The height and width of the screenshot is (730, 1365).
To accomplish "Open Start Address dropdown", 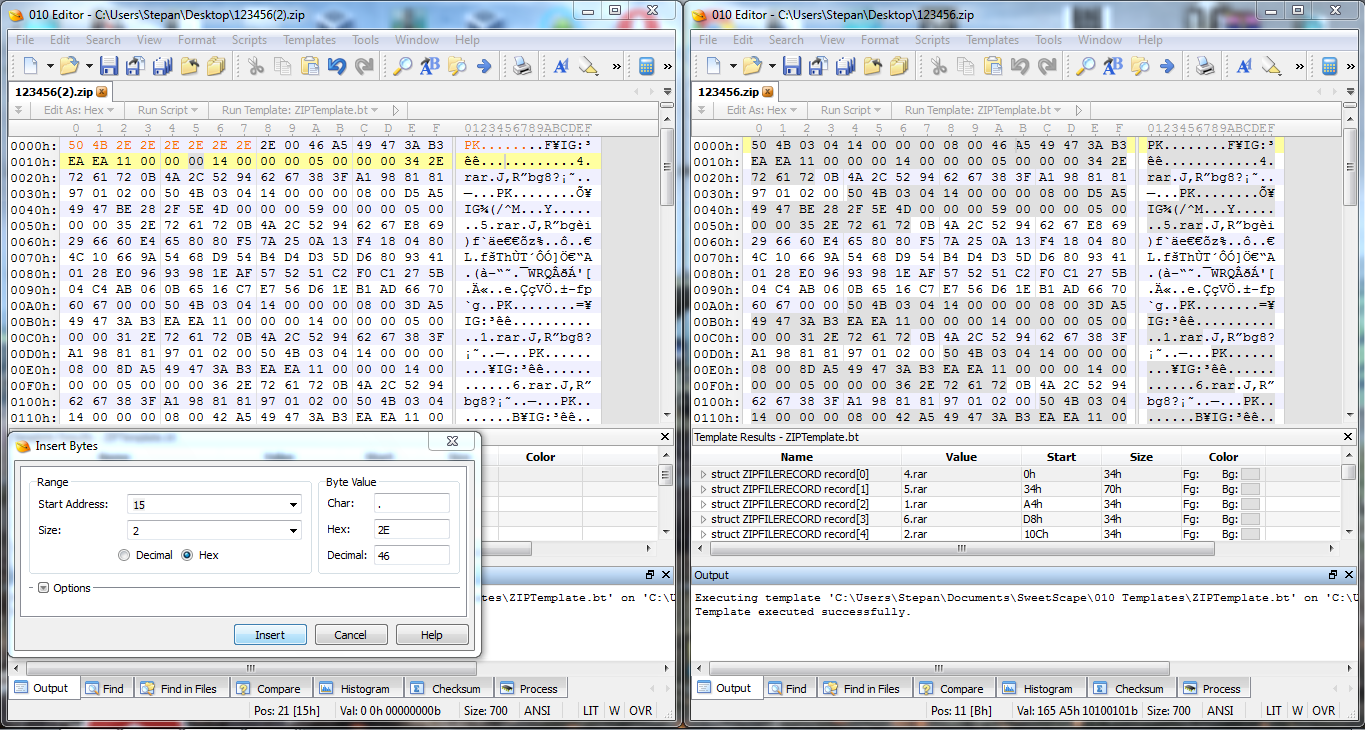I will [x=293, y=505].
